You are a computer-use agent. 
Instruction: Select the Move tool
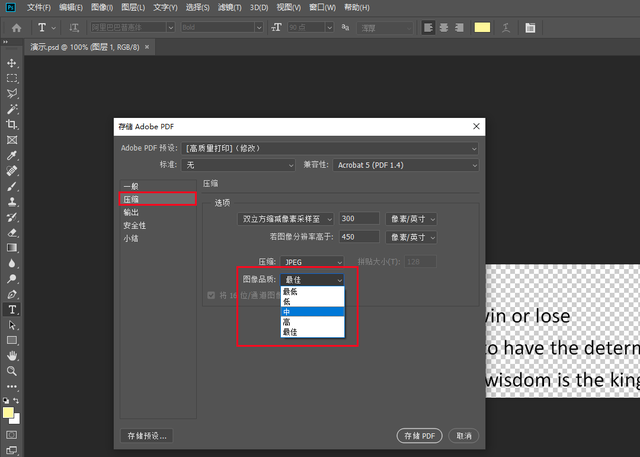pyautogui.click(x=12, y=63)
